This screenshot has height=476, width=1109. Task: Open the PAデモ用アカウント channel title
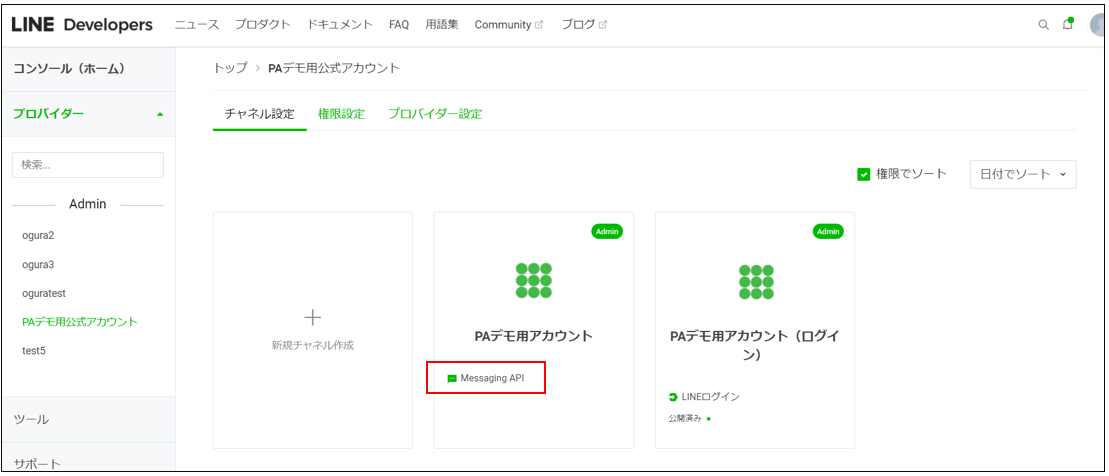point(534,337)
